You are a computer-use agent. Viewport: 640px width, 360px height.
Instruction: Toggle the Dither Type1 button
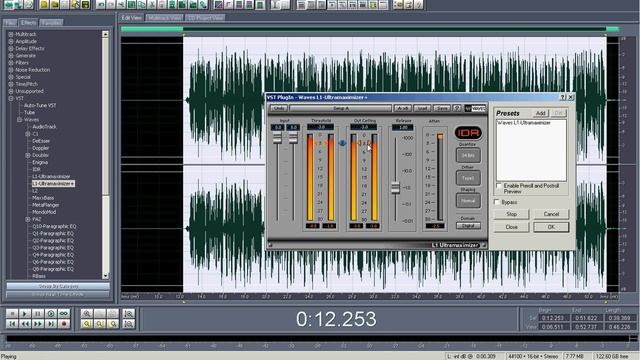tap(468, 178)
